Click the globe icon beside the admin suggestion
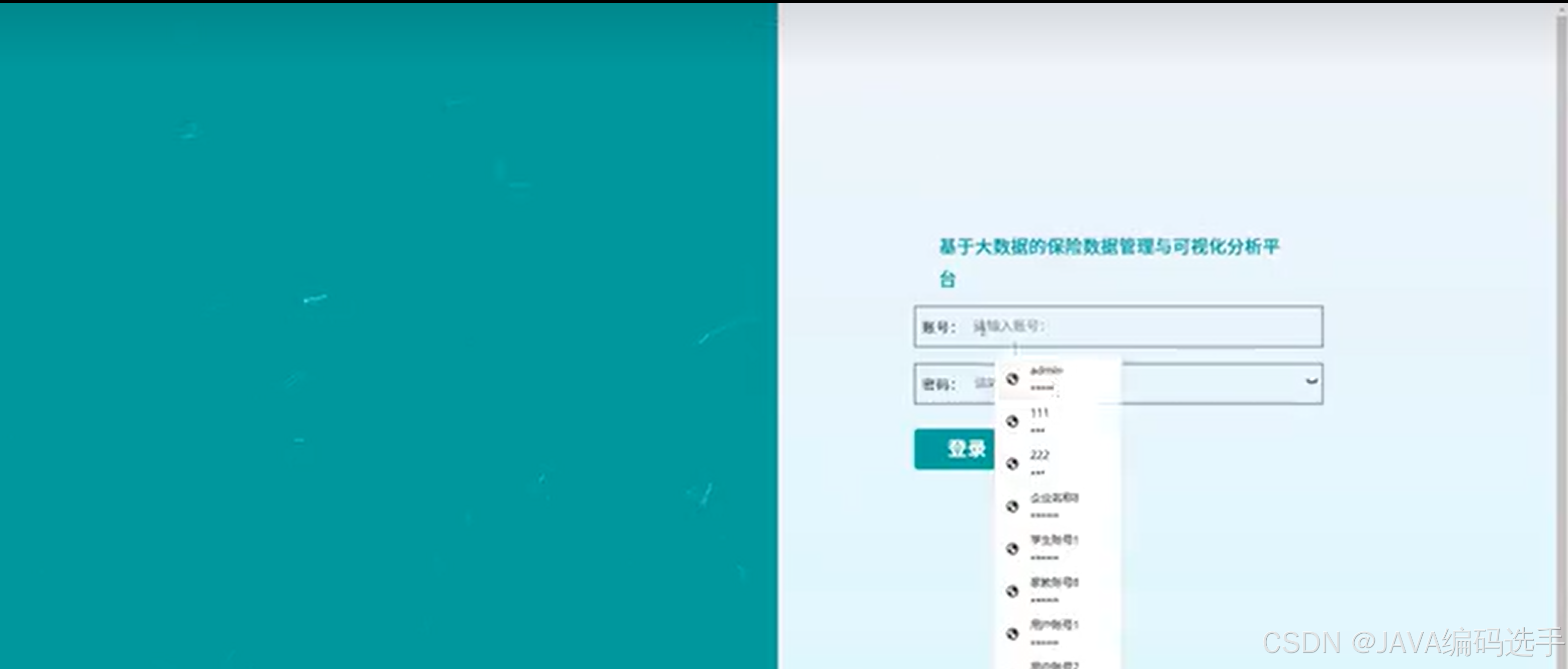The height and width of the screenshot is (669, 1568). point(1013,379)
